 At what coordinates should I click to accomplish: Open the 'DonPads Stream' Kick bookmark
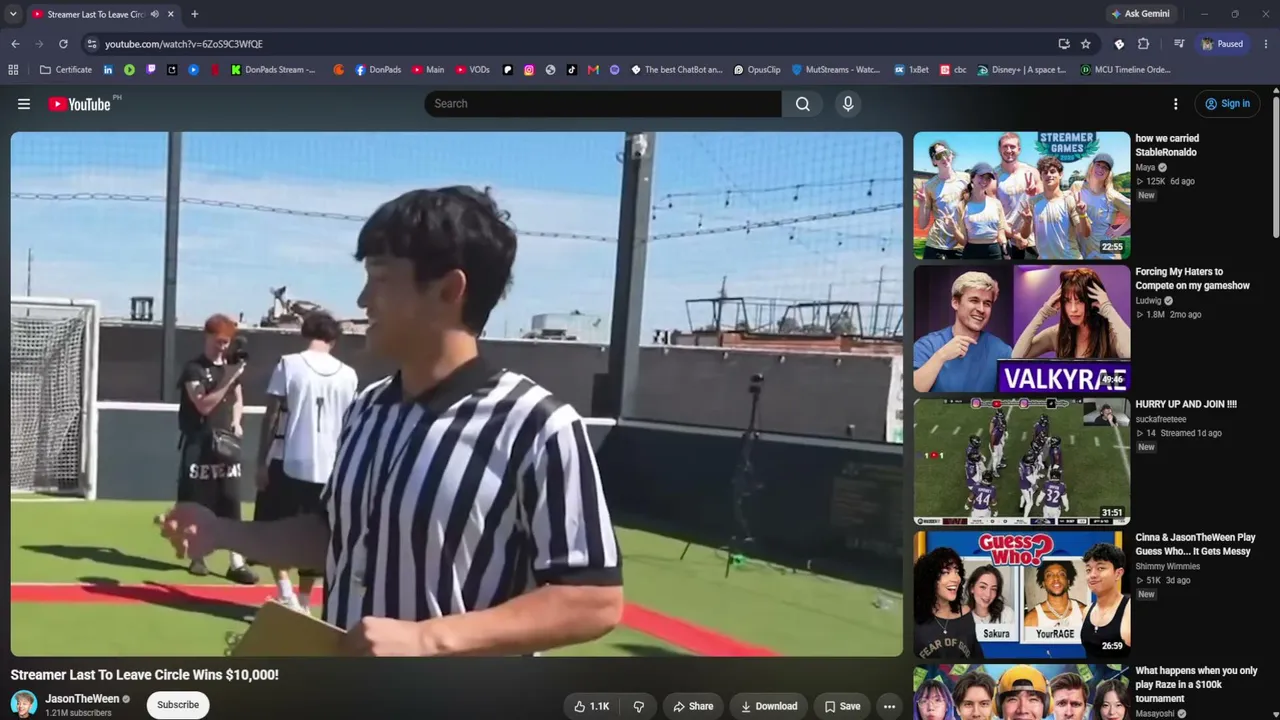[273, 70]
